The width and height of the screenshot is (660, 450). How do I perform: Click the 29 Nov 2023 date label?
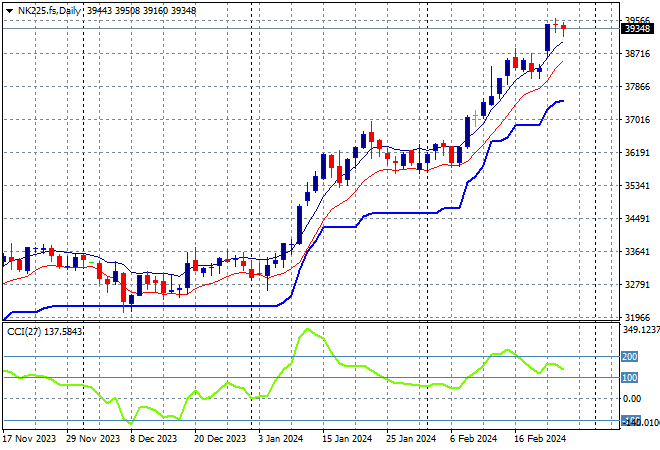pos(93,439)
